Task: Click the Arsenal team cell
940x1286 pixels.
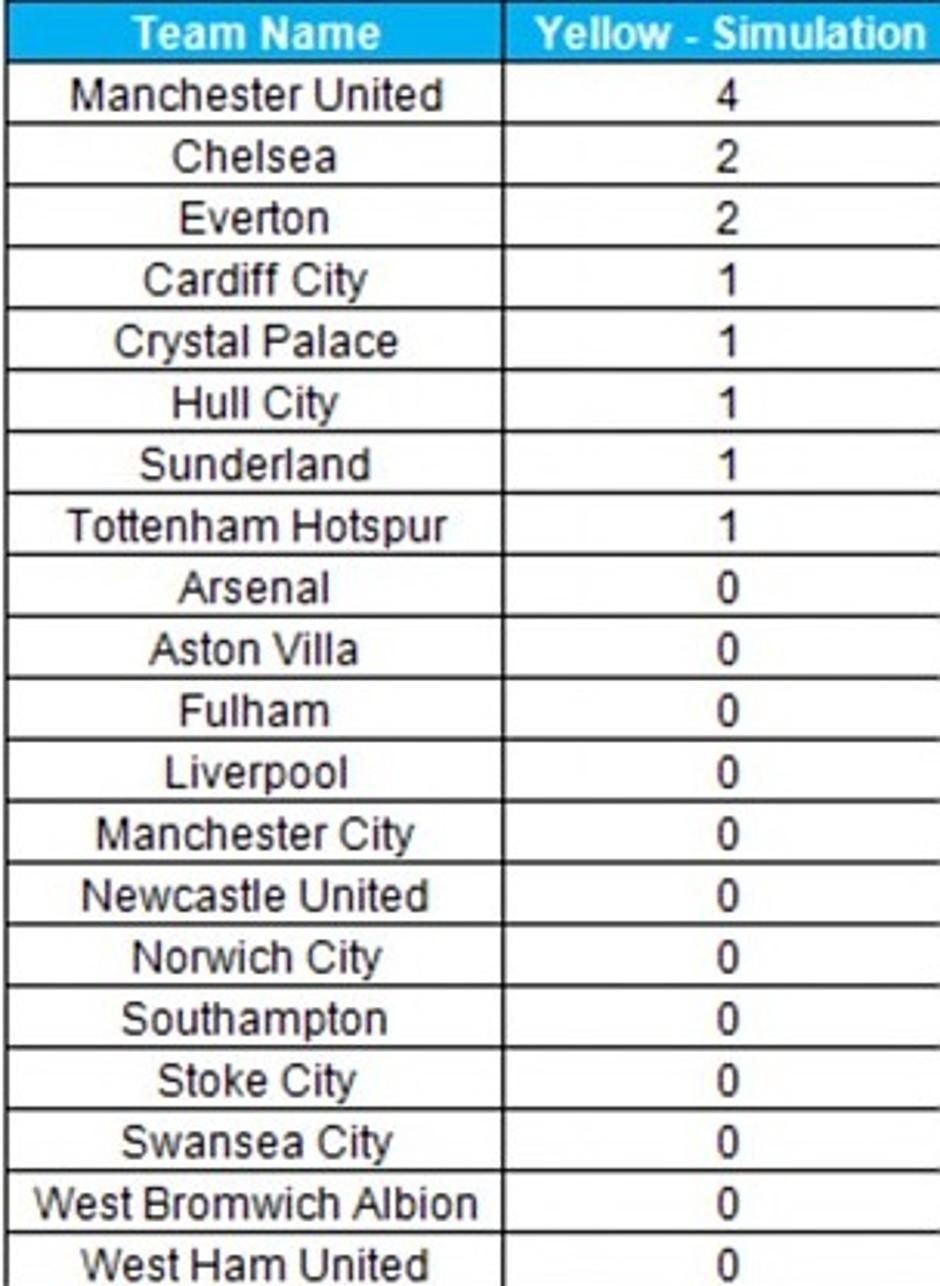Action: point(256,588)
